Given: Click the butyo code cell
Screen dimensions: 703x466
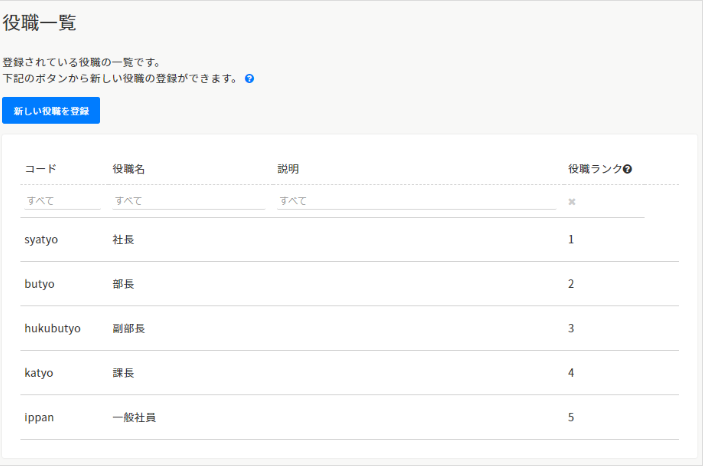Looking at the screenshot, I should pos(39,284).
